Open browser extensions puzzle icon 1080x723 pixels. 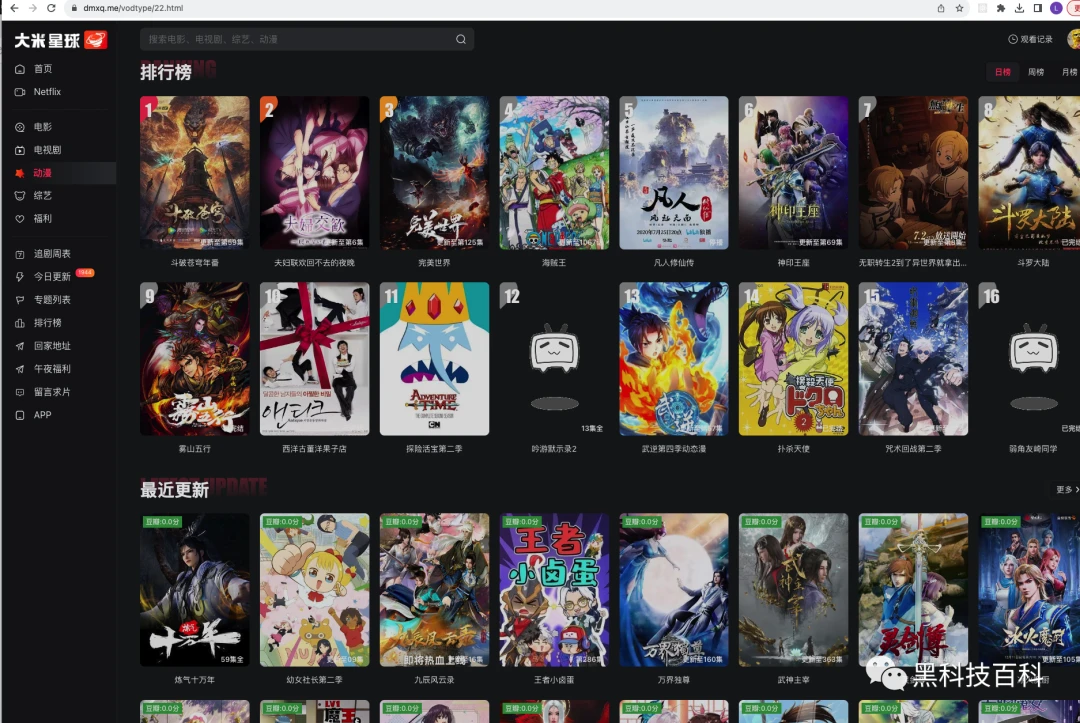(x=1001, y=8)
